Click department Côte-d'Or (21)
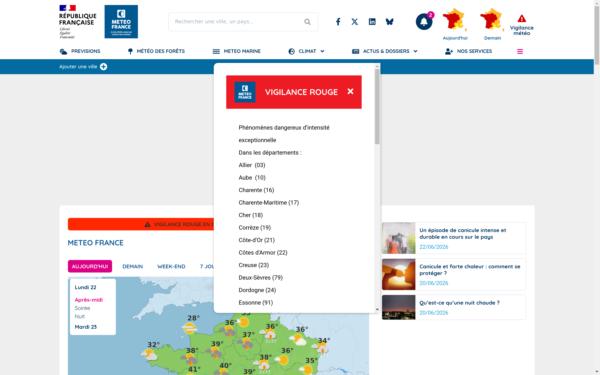 [x=256, y=240]
